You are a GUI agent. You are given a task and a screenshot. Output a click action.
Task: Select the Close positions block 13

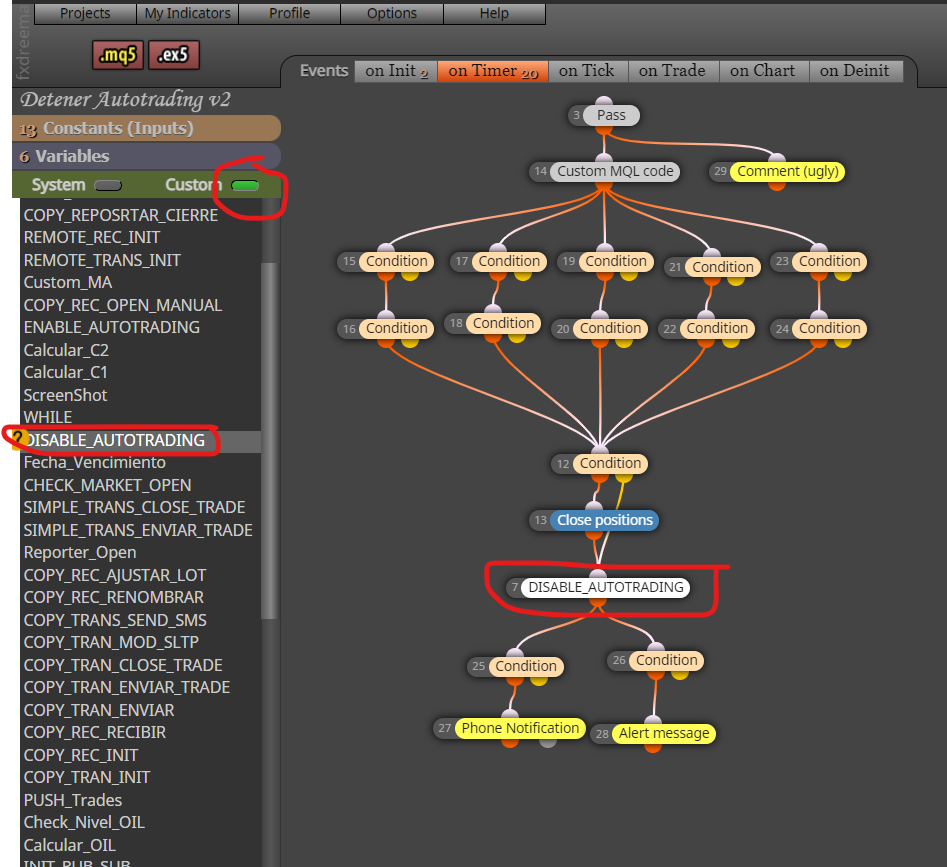click(605, 520)
